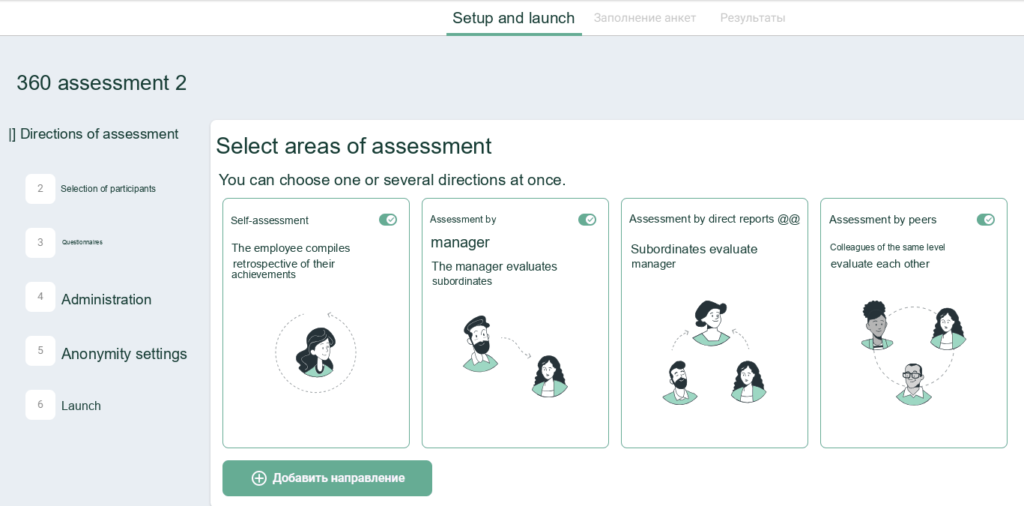Screen dimensions: 1024x506
Task: Toggle the Assessment by peers switch
Action: point(985,220)
